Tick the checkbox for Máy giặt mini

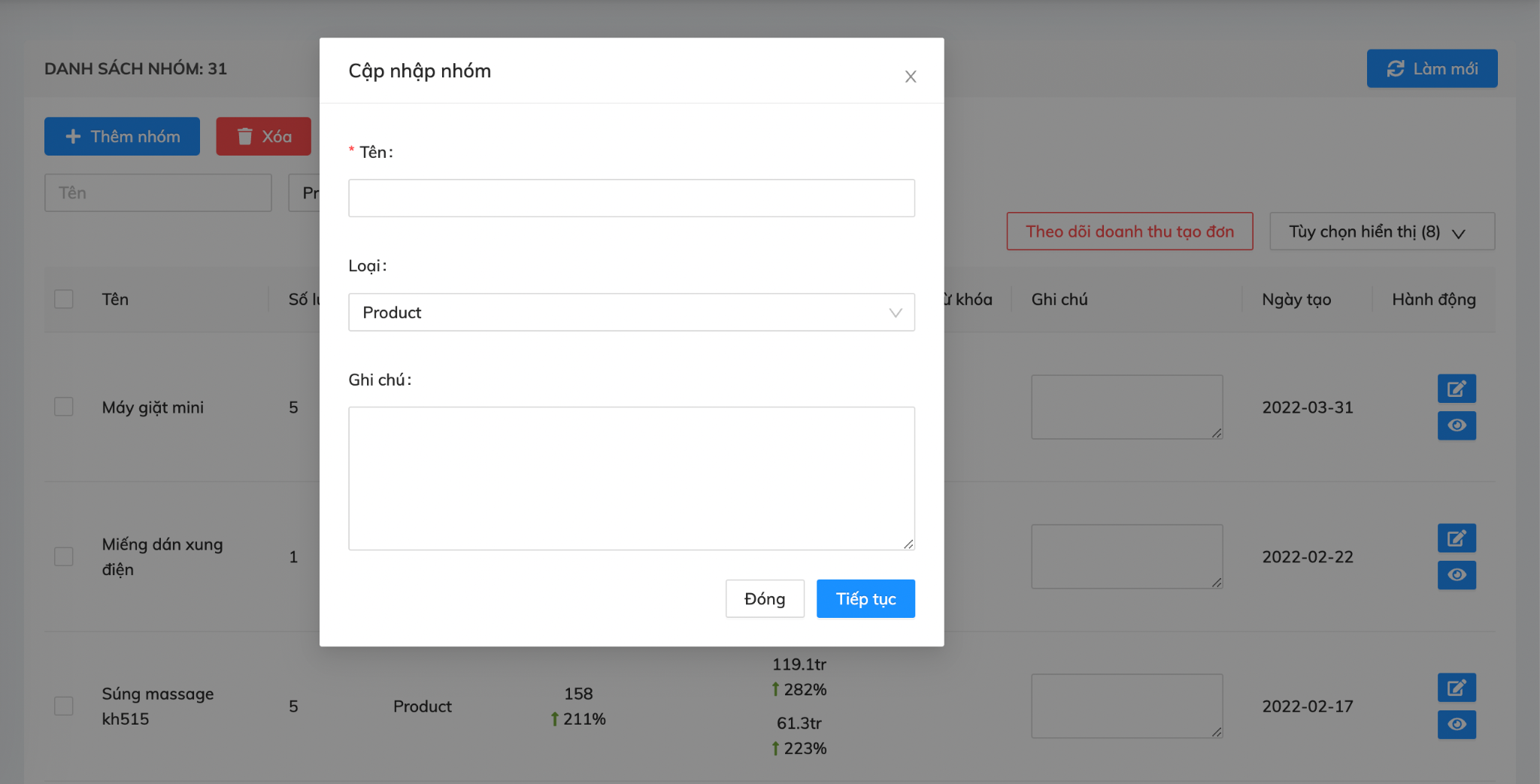pos(64,407)
